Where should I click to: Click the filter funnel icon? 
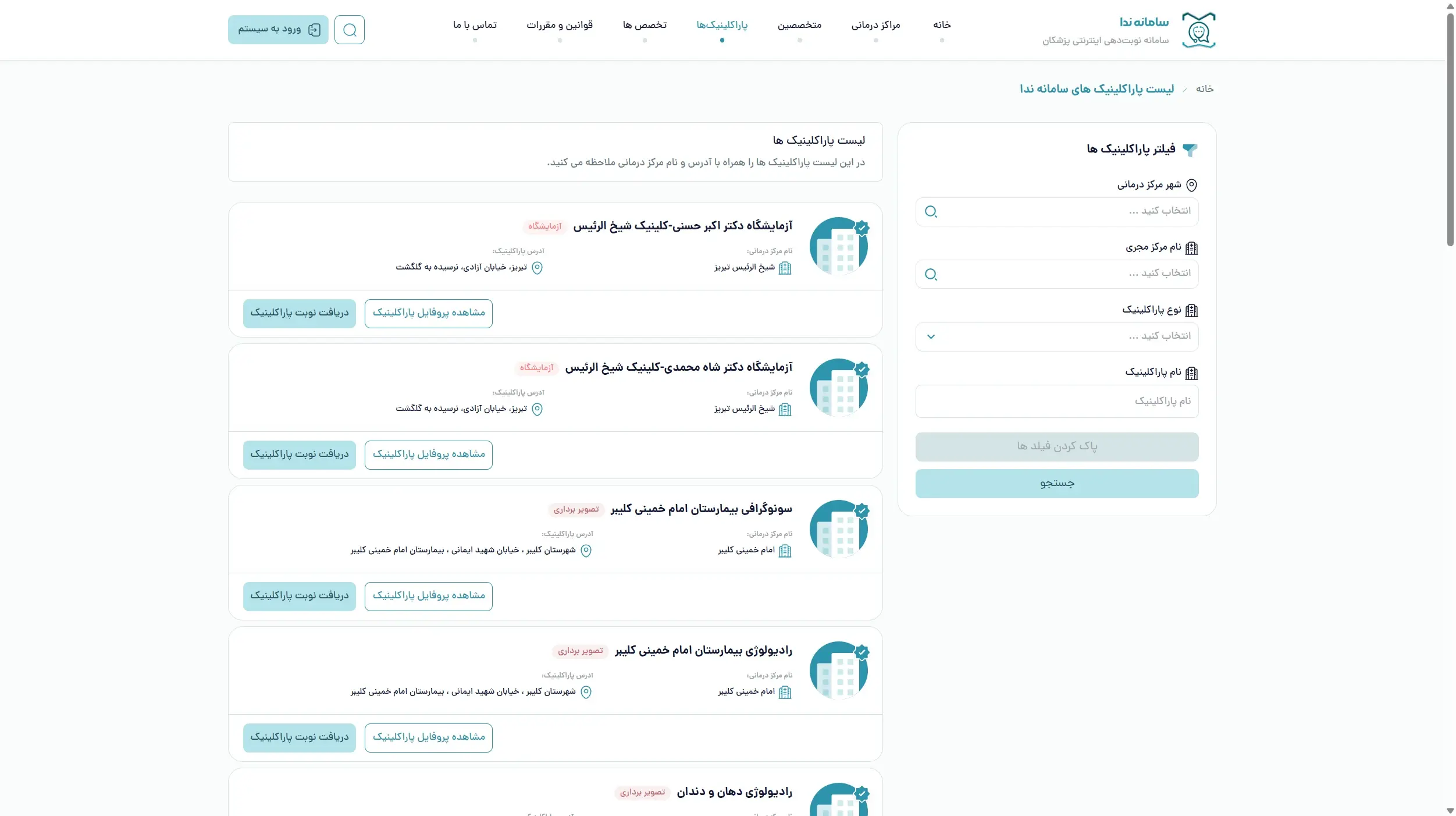(x=1190, y=150)
